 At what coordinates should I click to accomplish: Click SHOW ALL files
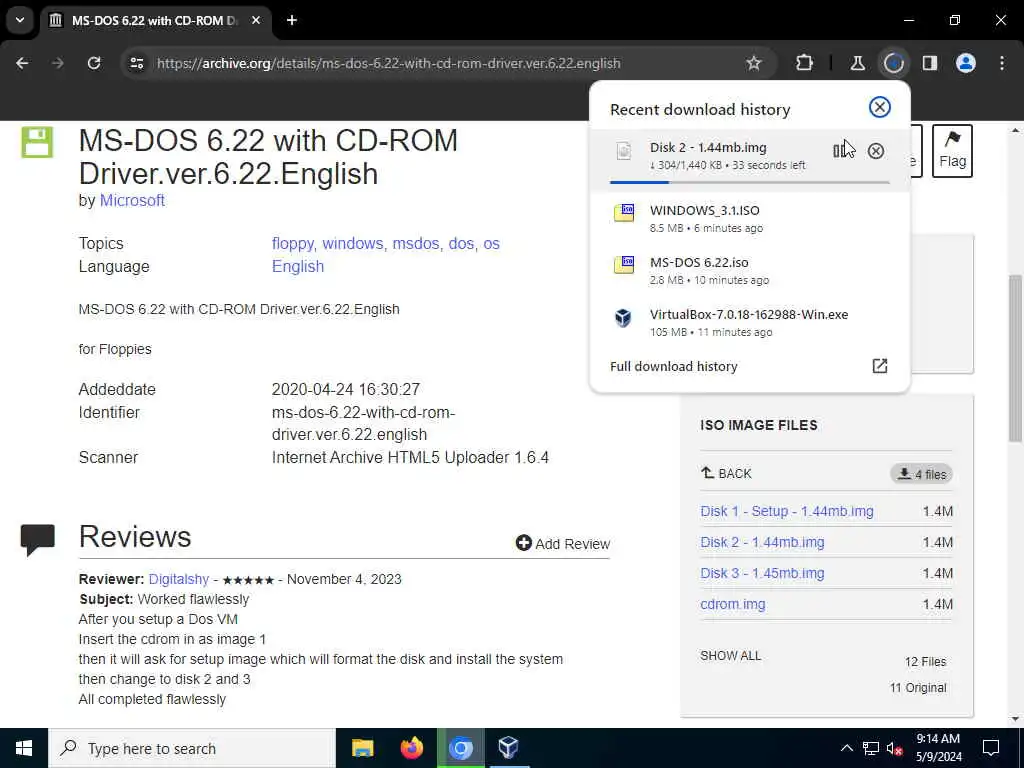tap(730, 656)
